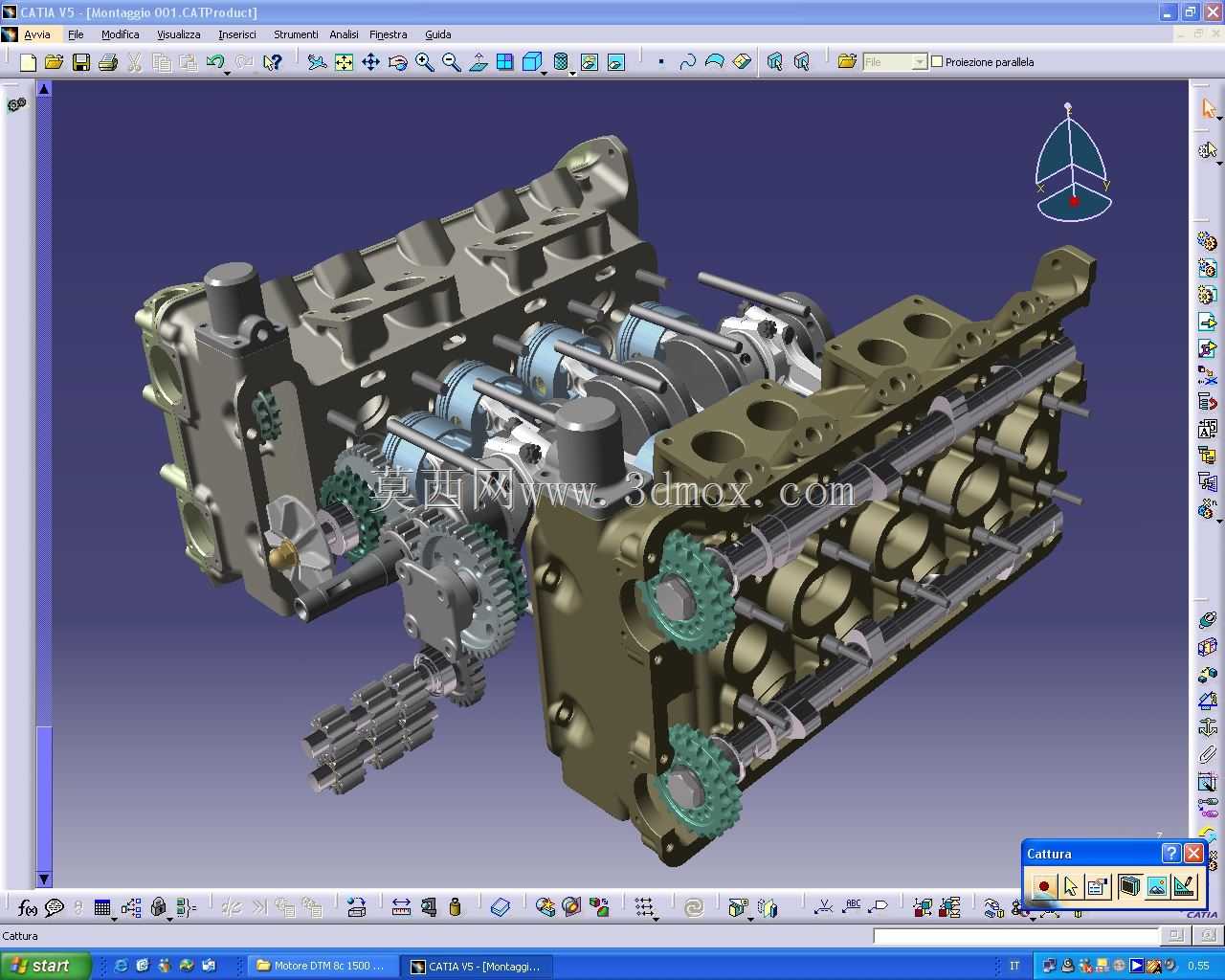Open the Strumenti menu
Image resolution: width=1225 pixels, height=980 pixels.
(x=296, y=34)
